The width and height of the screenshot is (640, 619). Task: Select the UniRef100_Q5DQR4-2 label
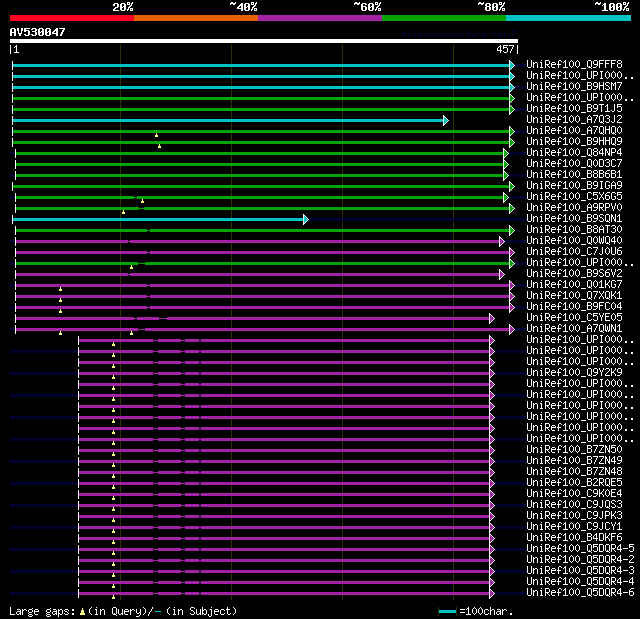tap(580, 560)
